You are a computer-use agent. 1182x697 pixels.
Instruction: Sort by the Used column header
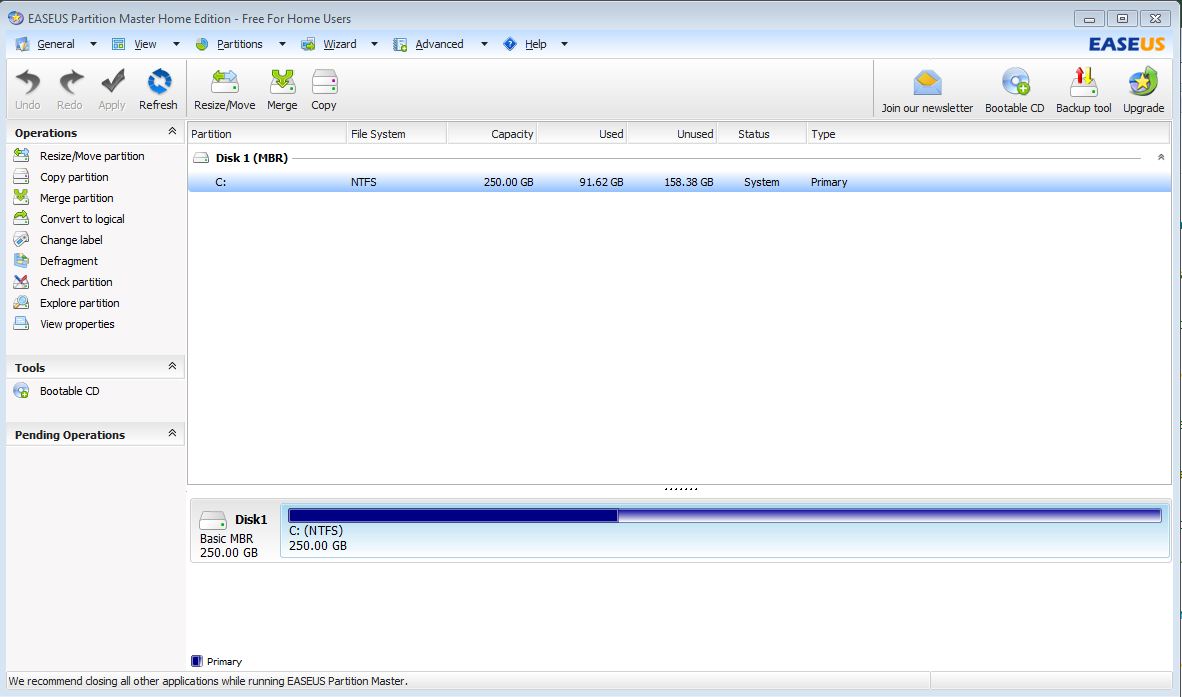click(581, 134)
